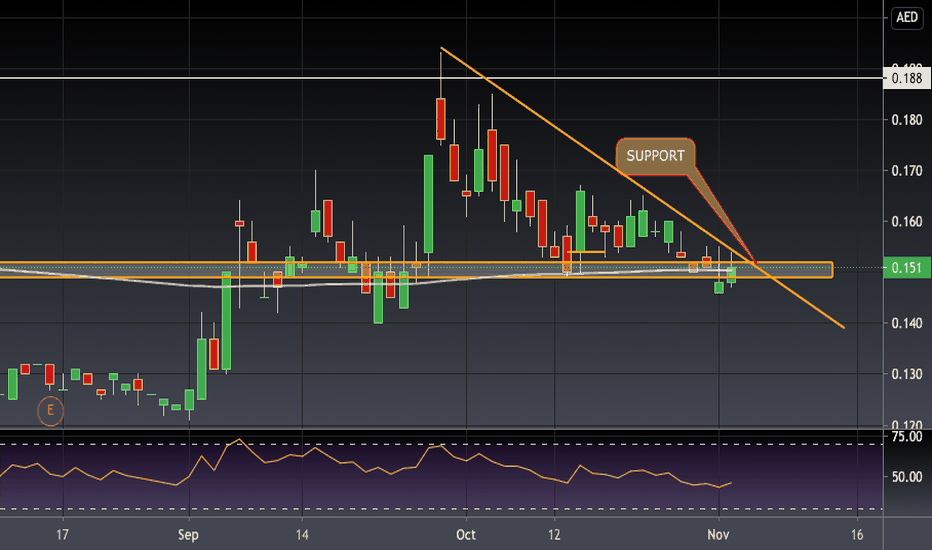932x550 pixels.
Task: Open the AED currency selector
Action: click(x=907, y=17)
